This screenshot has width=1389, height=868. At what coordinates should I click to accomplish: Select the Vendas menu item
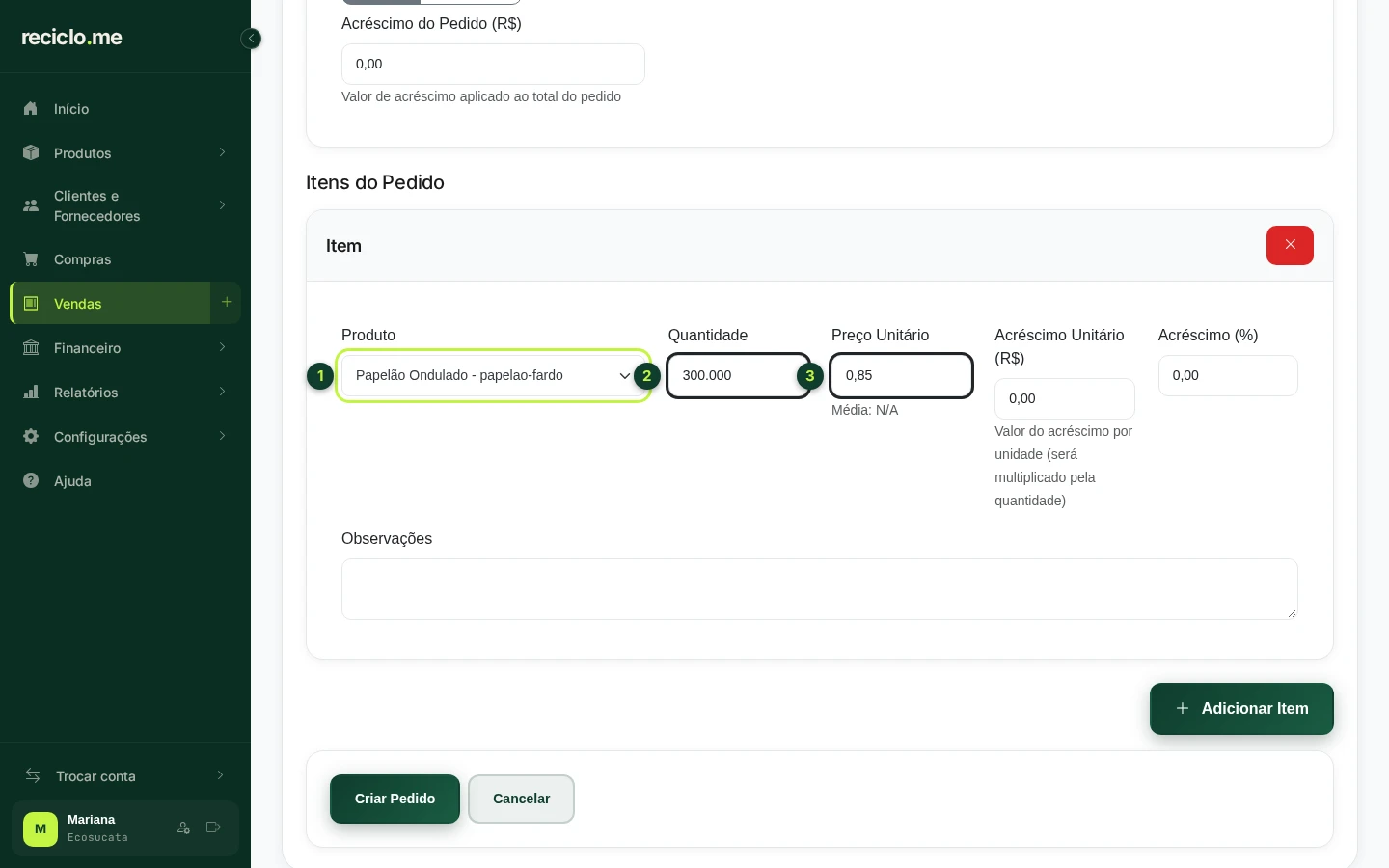pos(111,304)
